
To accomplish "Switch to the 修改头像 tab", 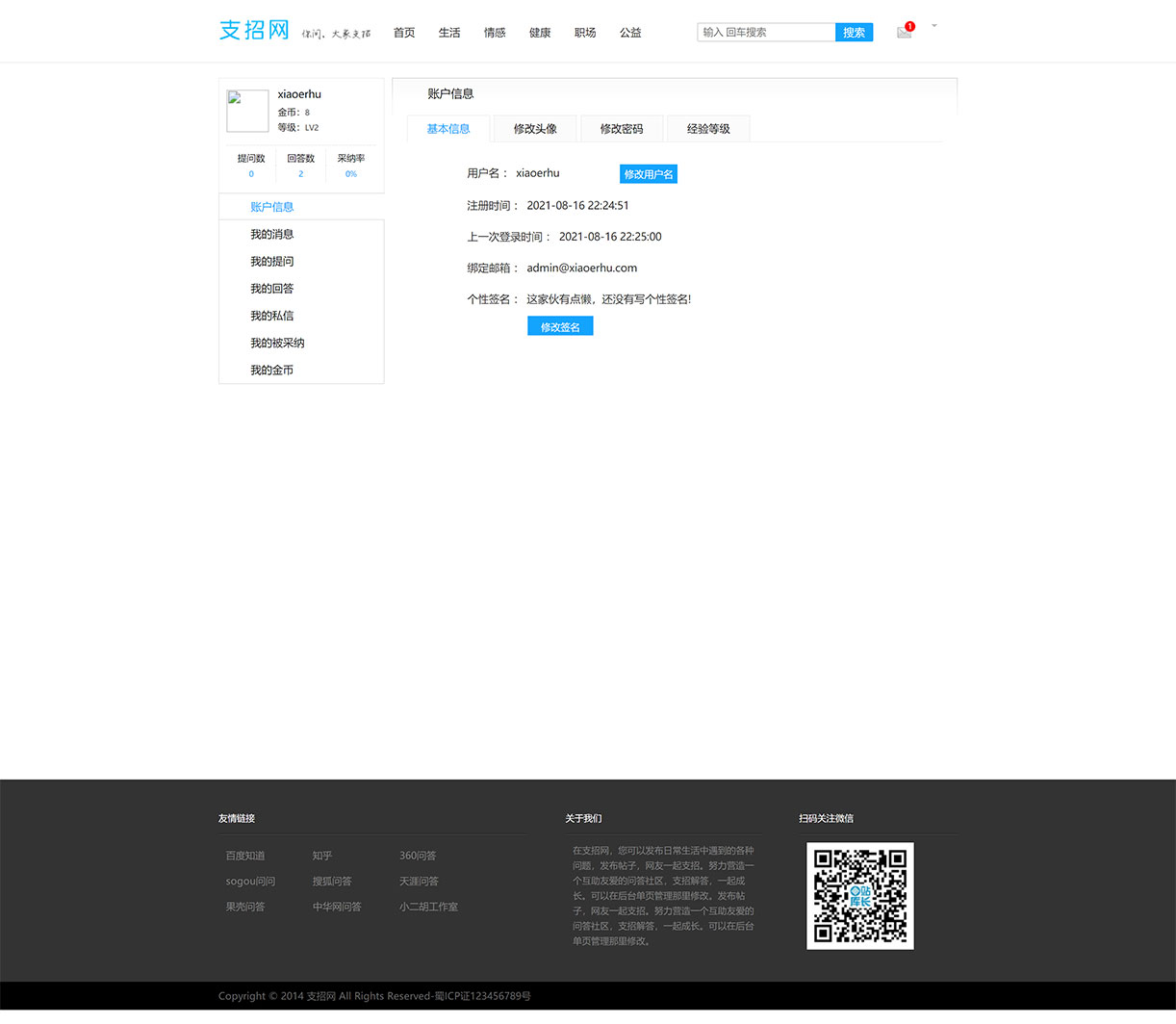I will [x=534, y=128].
